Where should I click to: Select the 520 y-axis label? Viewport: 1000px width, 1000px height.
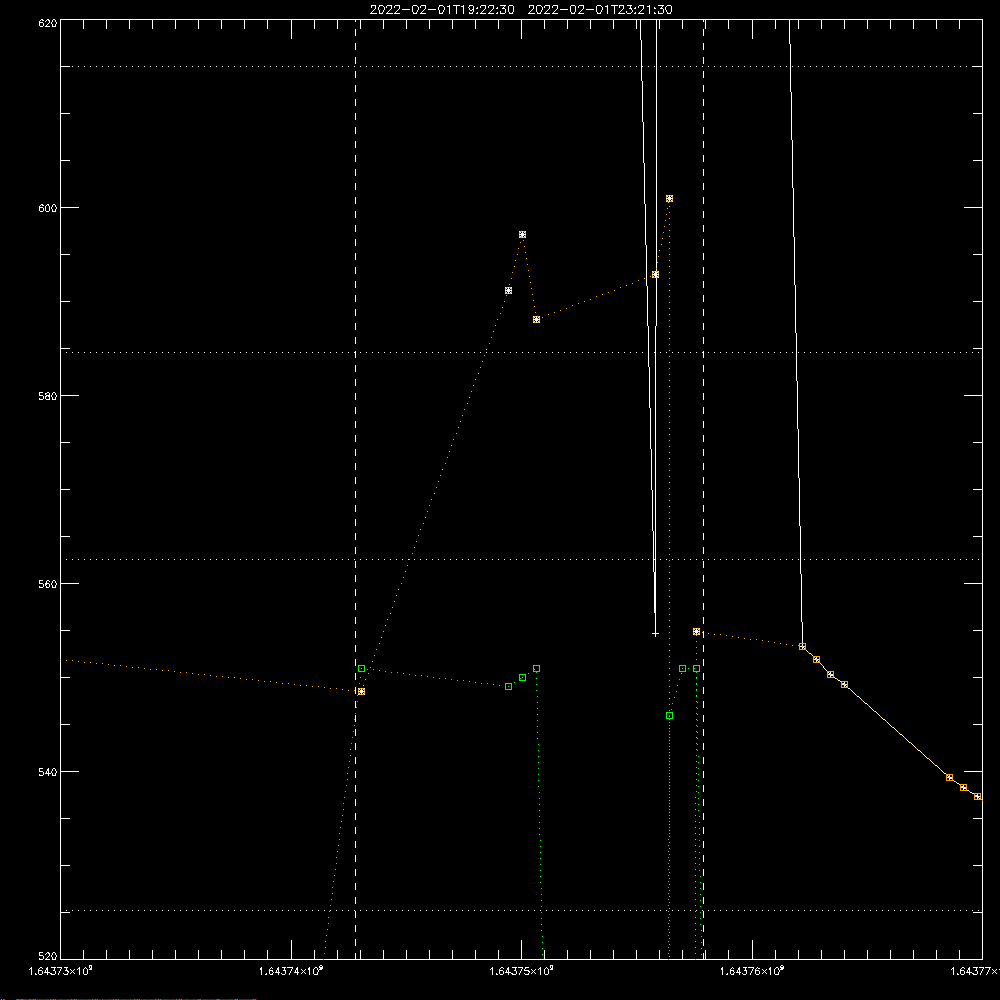[48, 956]
